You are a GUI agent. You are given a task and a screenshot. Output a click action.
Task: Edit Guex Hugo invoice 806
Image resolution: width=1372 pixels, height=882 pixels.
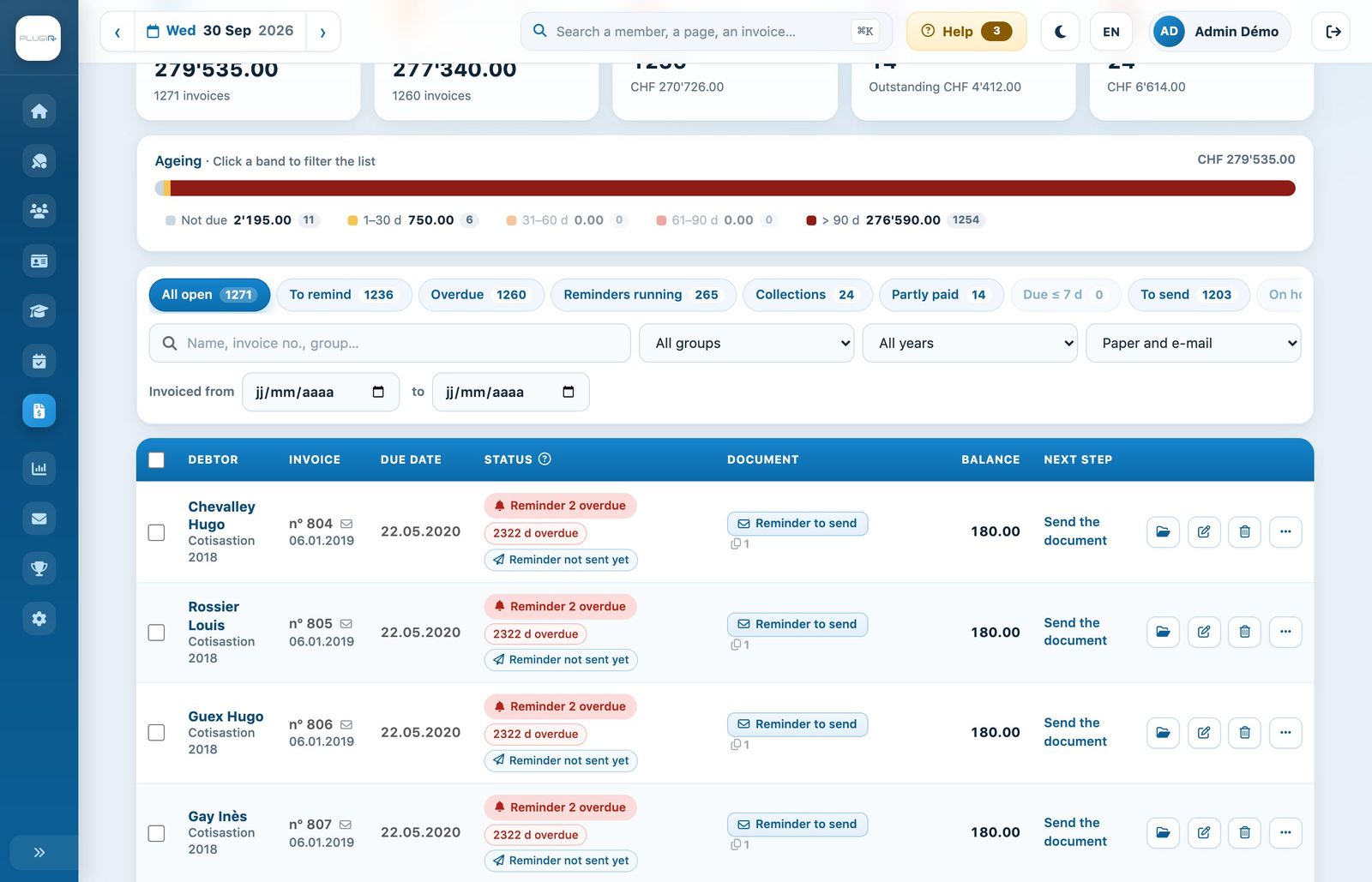tap(1204, 732)
